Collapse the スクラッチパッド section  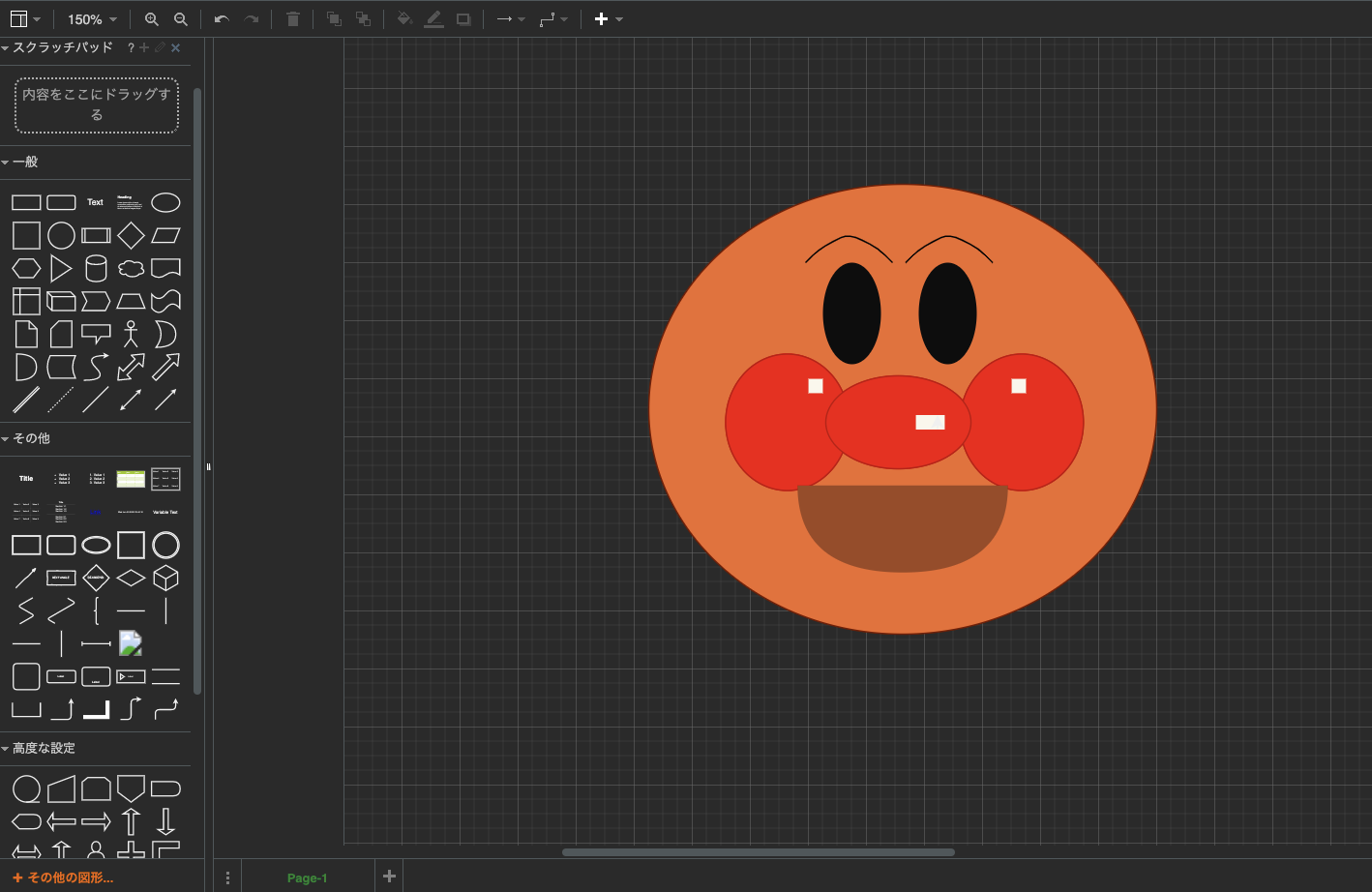coord(58,47)
